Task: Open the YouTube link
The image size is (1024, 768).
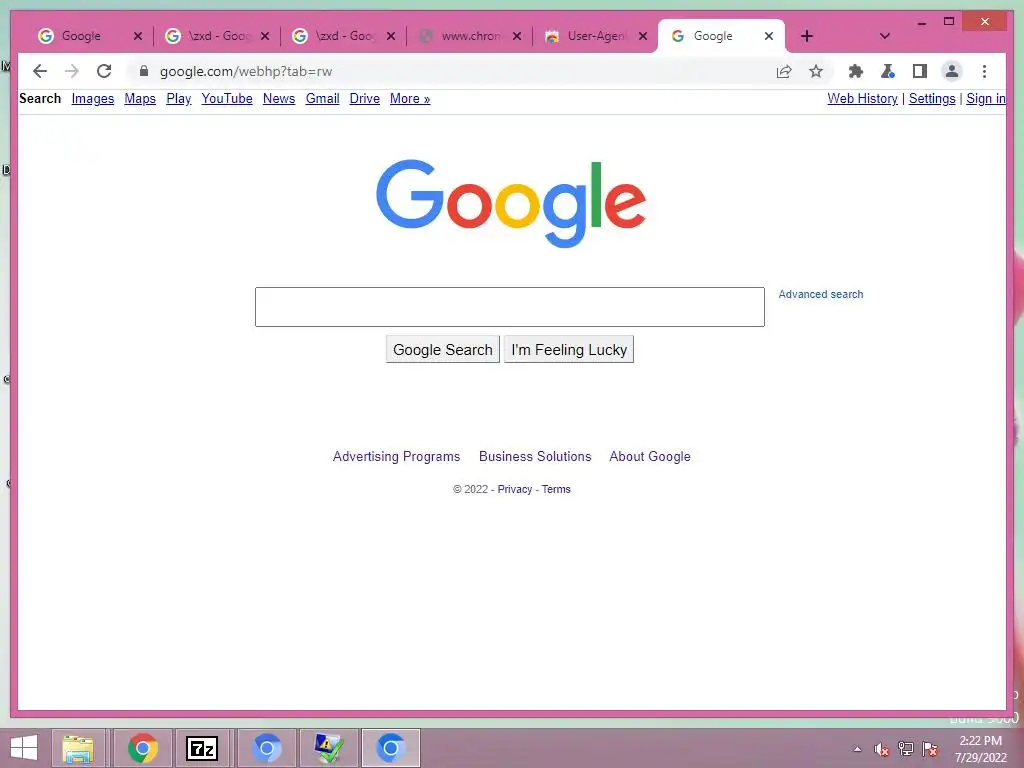Action: point(227,99)
